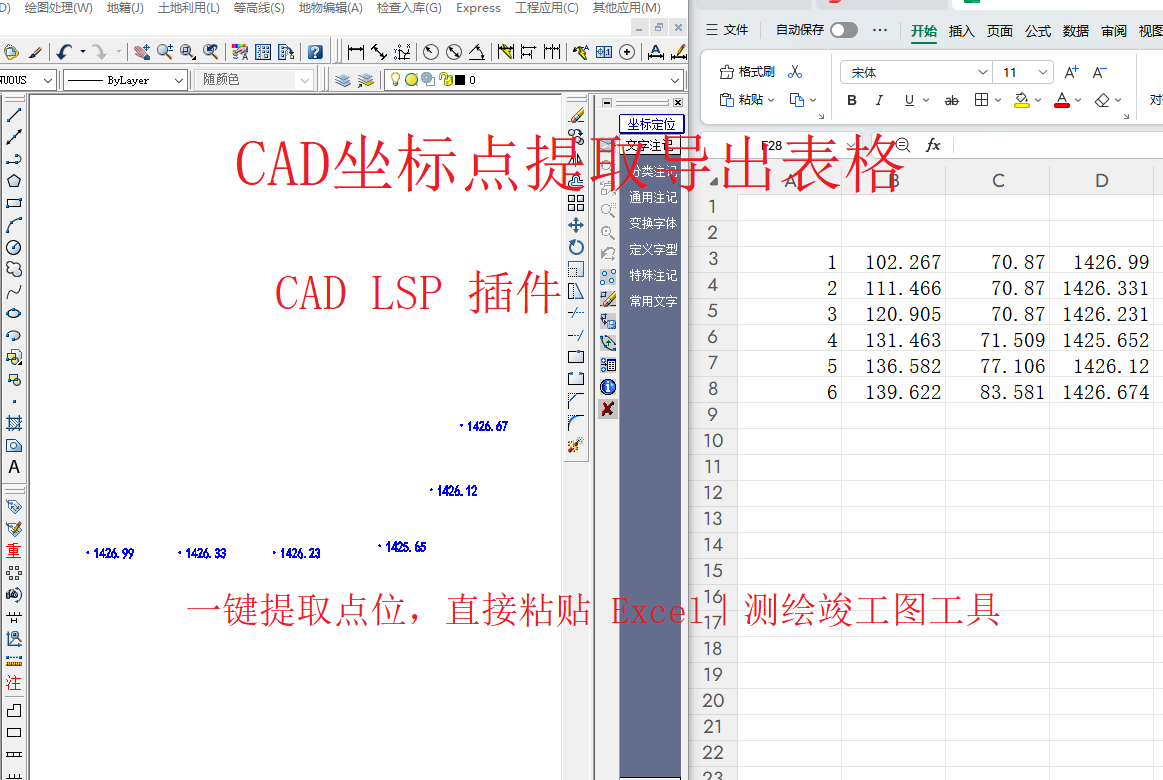Image resolution: width=1163 pixels, height=780 pixels.
Task: Toggle strikethrough formatting
Action: coord(951,100)
